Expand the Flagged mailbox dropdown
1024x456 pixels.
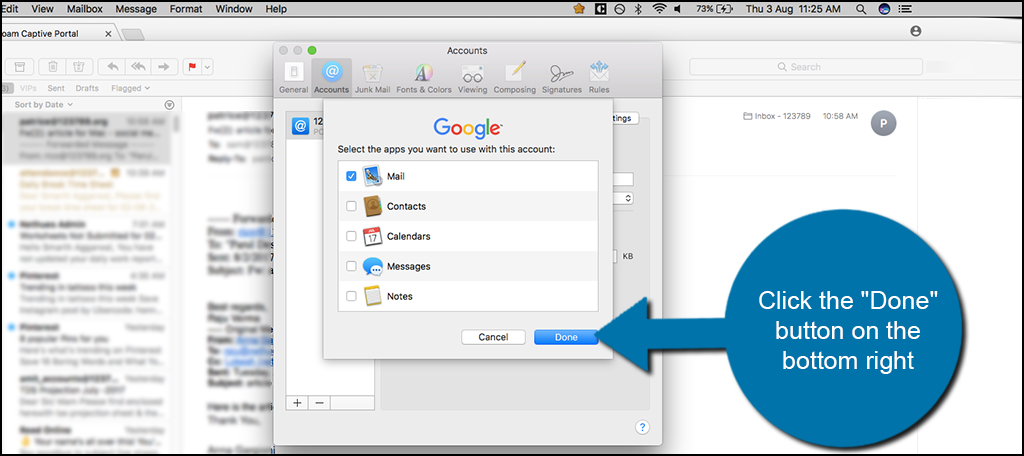point(131,88)
